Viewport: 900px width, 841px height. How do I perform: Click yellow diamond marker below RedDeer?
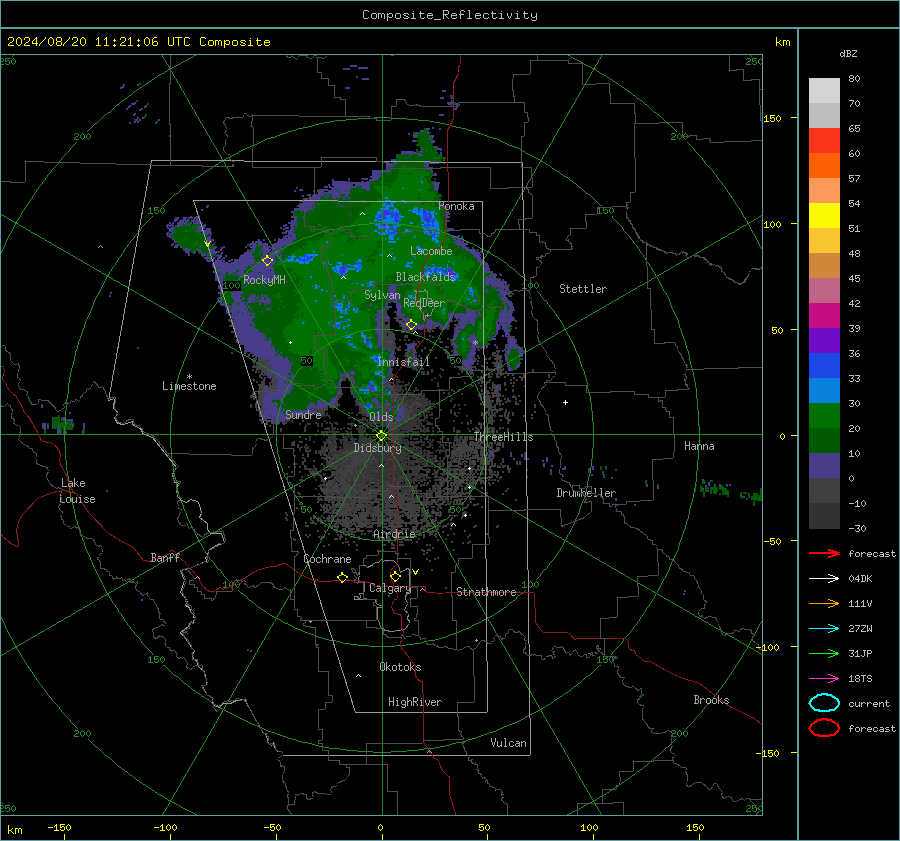point(411,325)
